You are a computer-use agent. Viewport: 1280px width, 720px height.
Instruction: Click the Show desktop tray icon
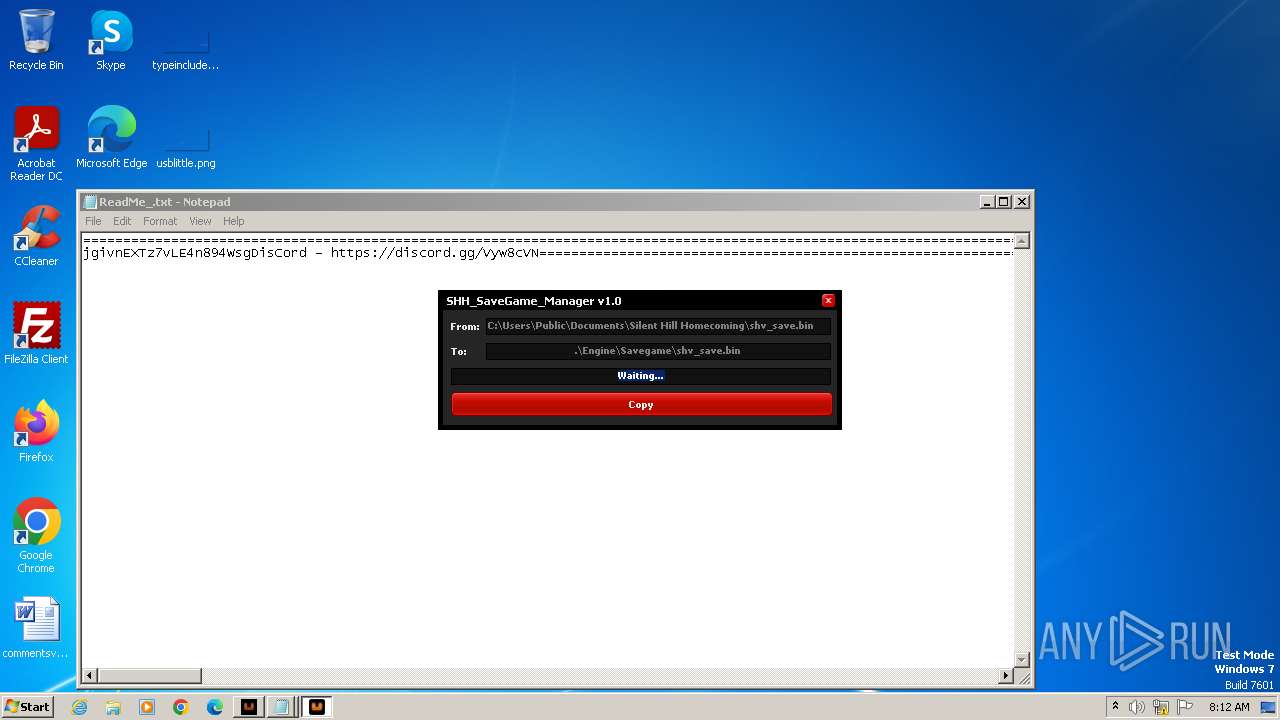click(x=1269, y=707)
